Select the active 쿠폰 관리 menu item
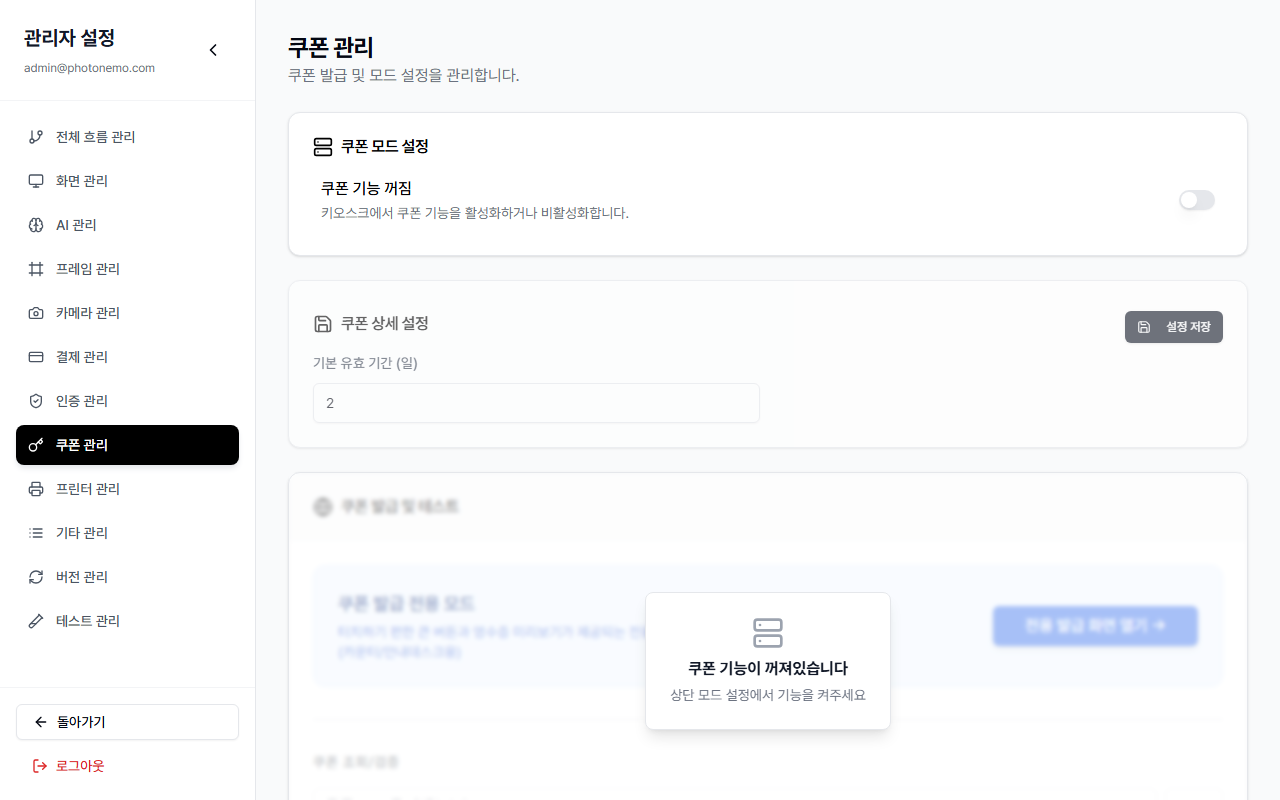Viewport: 1280px width, 800px height. tap(127, 445)
